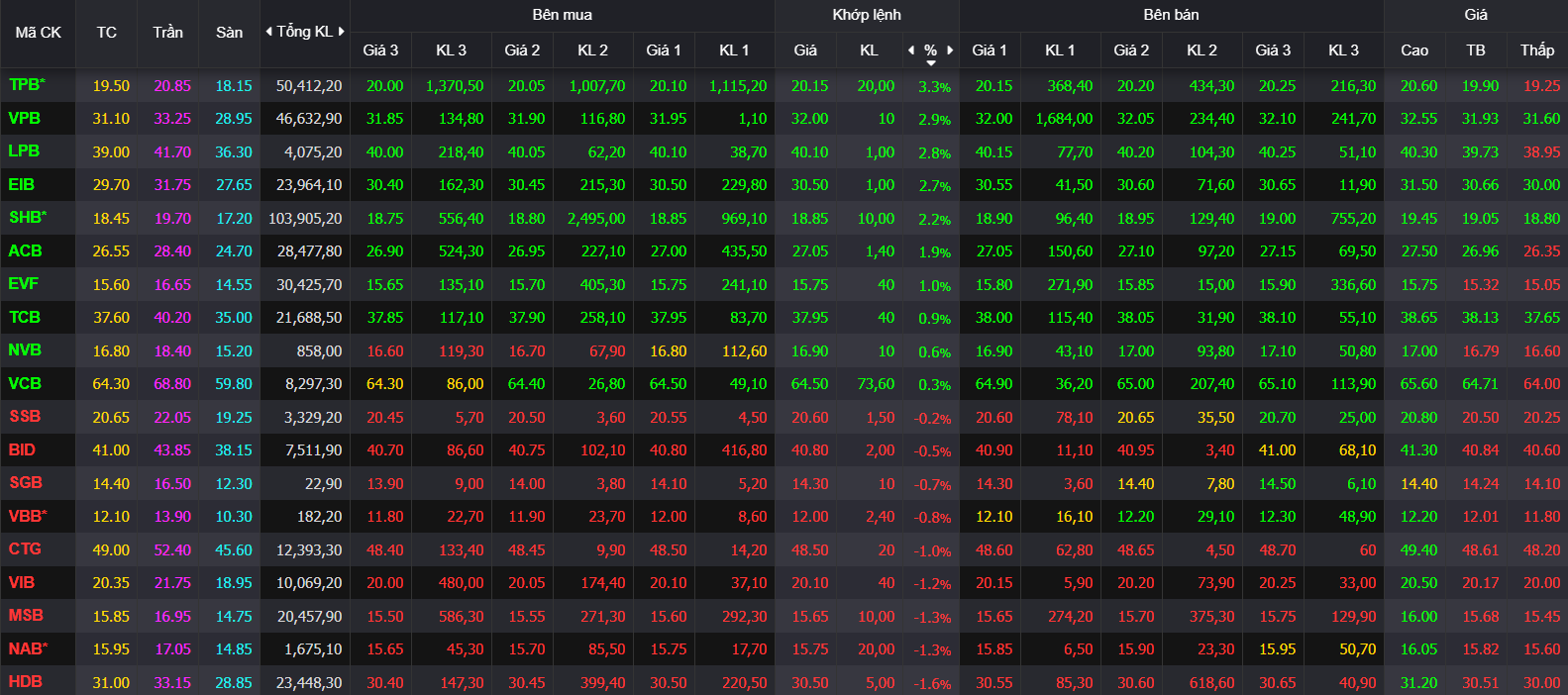Click TPB matched price 20.15
1568x695 pixels.
[x=809, y=86]
